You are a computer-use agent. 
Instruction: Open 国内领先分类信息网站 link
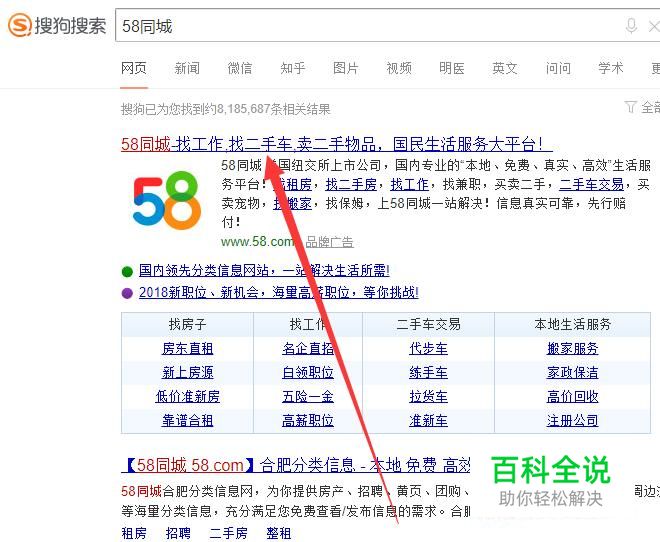point(264,270)
